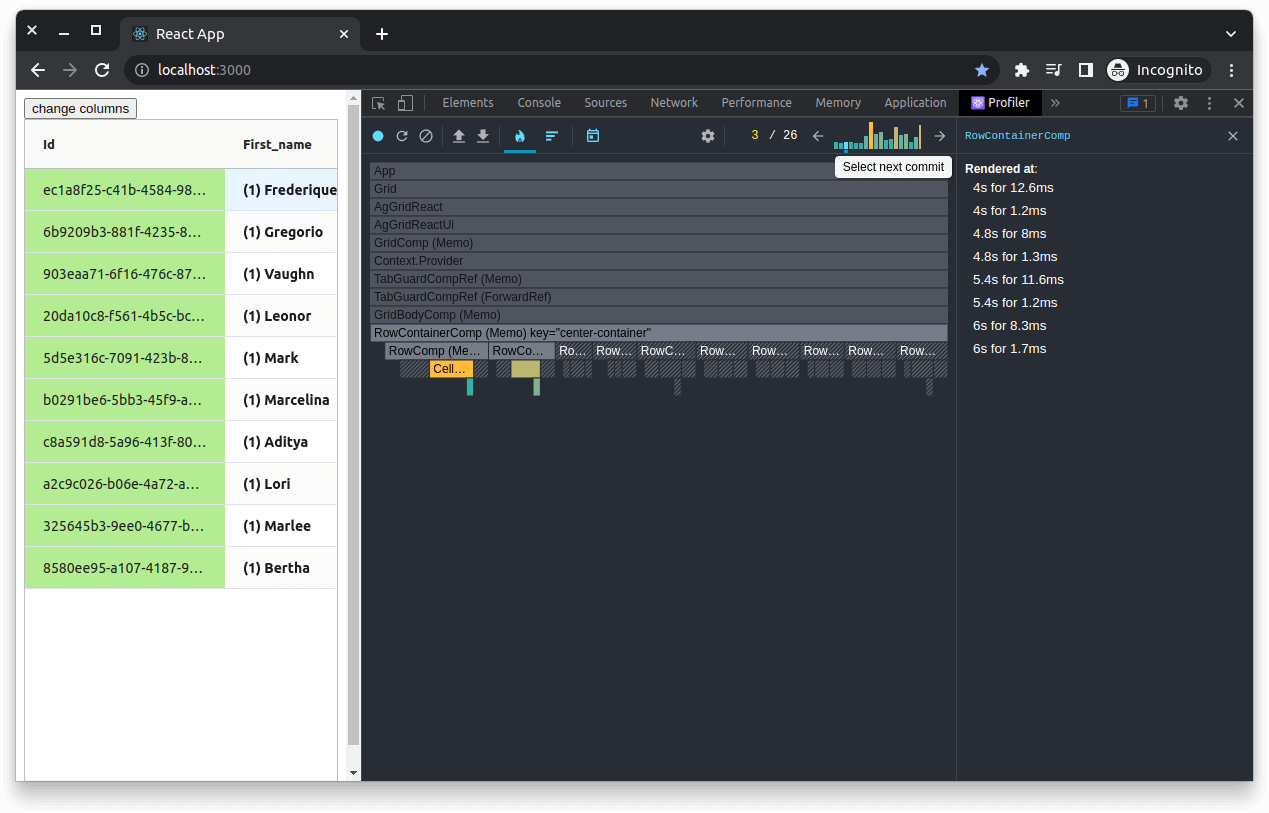Viewport: 1269px width, 813px height.
Task: Click the page vertical scrollbar thumb
Action: point(352,425)
